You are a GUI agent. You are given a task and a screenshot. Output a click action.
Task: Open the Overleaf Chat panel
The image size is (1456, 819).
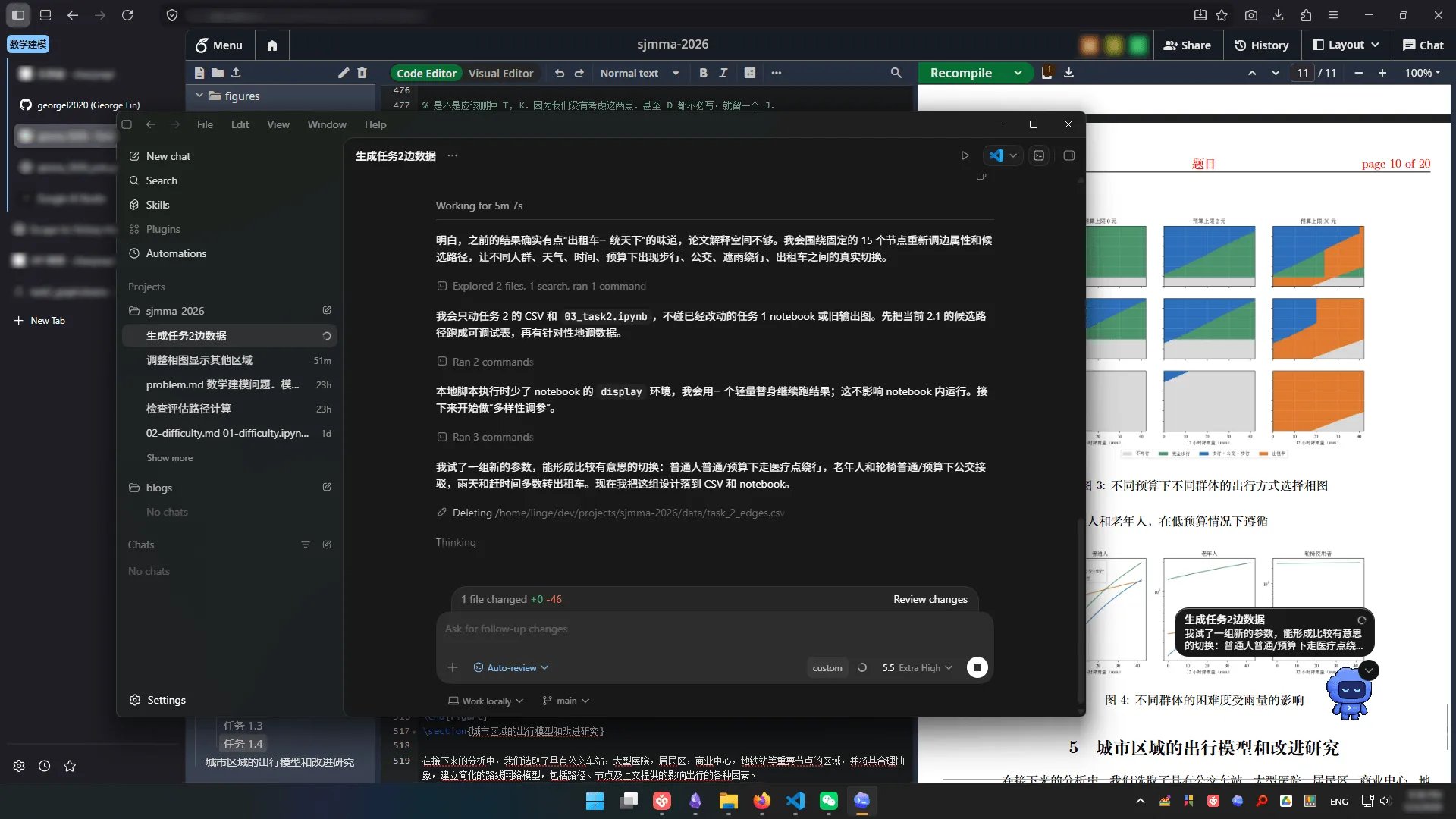point(1423,45)
